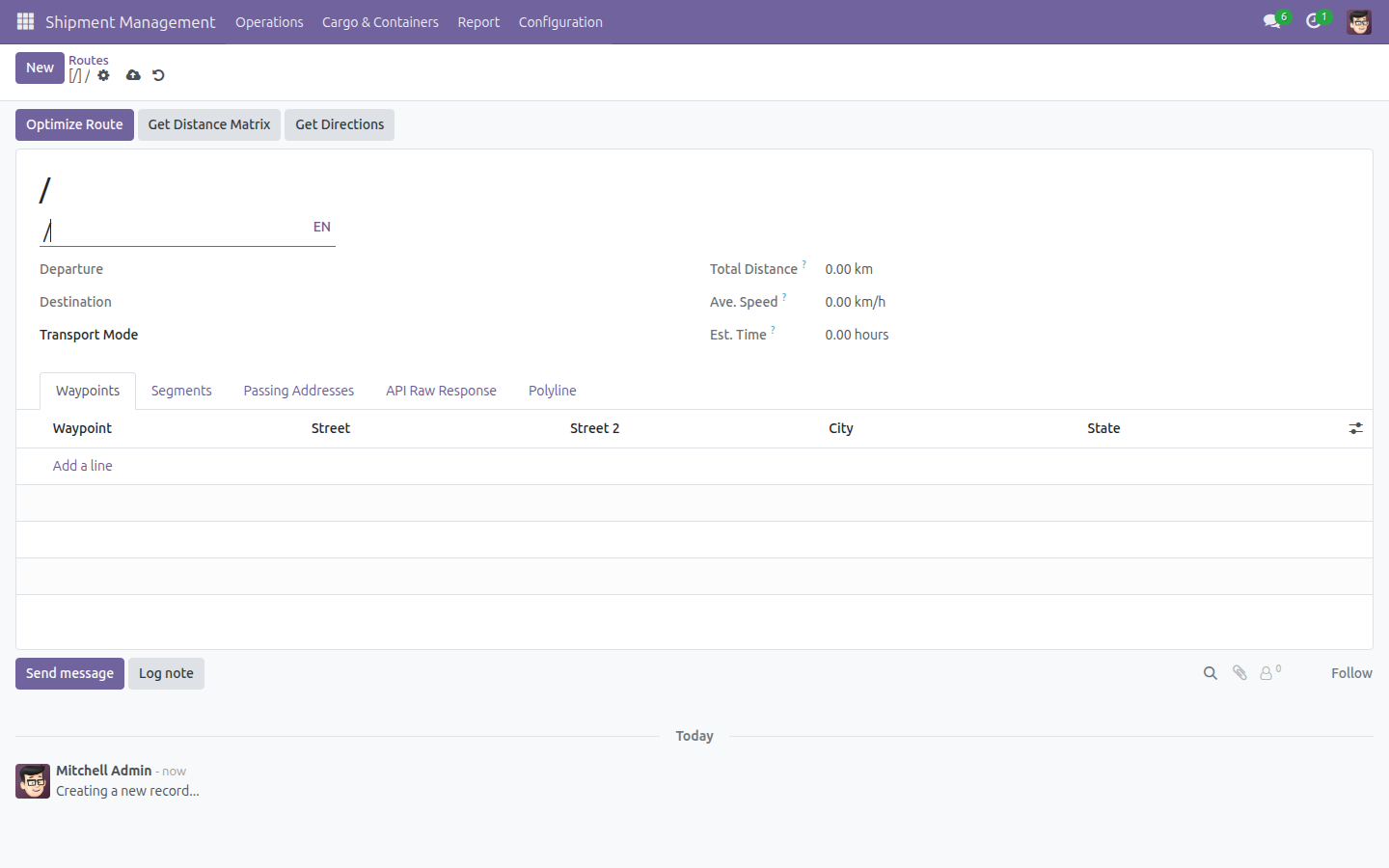Open the optional columns adjust icon
The image size is (1389, 868).
pyautogui.click(x=1355, y=428)
